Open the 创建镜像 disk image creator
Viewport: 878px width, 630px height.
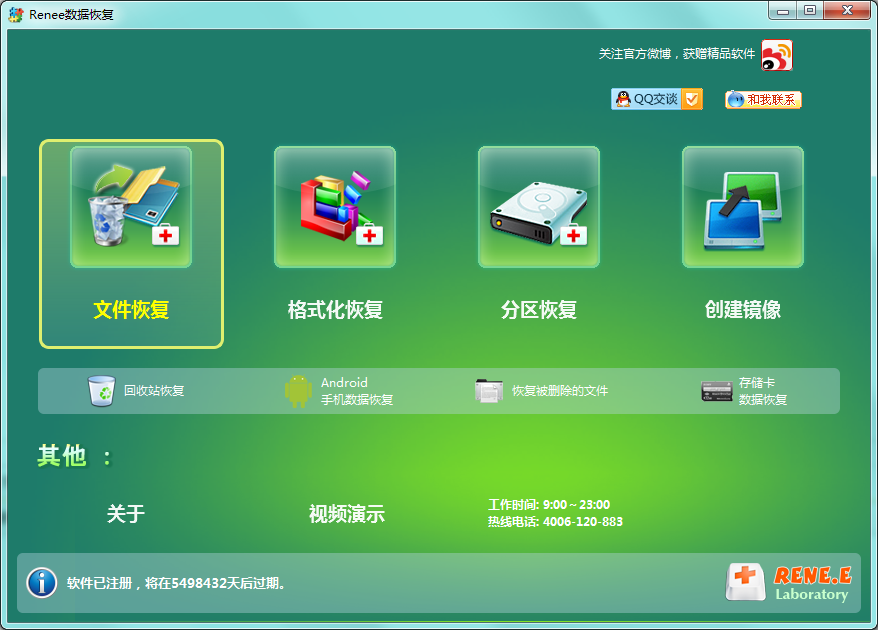point(742,243)
